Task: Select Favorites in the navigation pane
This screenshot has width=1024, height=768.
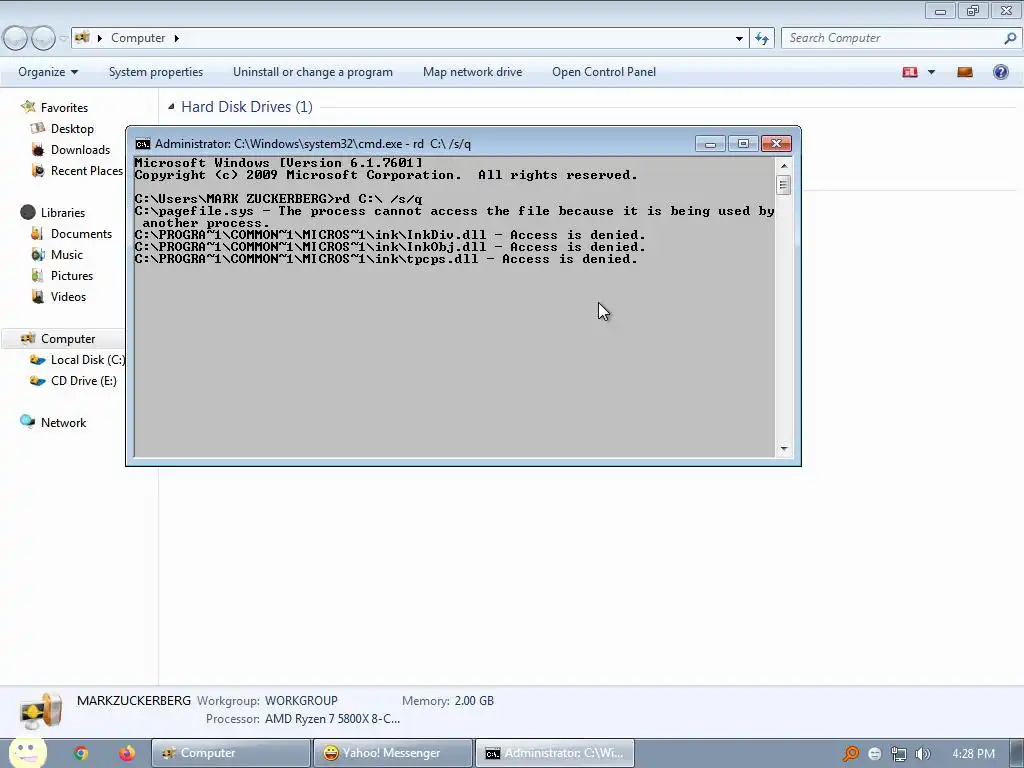Action: (64, 108)
